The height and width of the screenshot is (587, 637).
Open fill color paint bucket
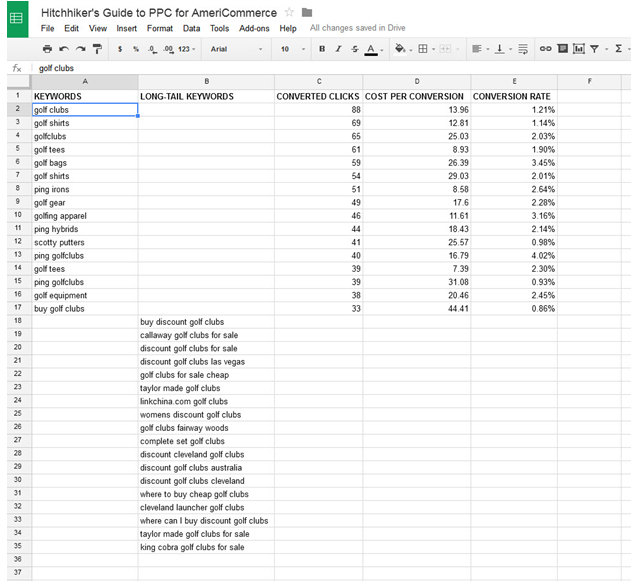400,49
